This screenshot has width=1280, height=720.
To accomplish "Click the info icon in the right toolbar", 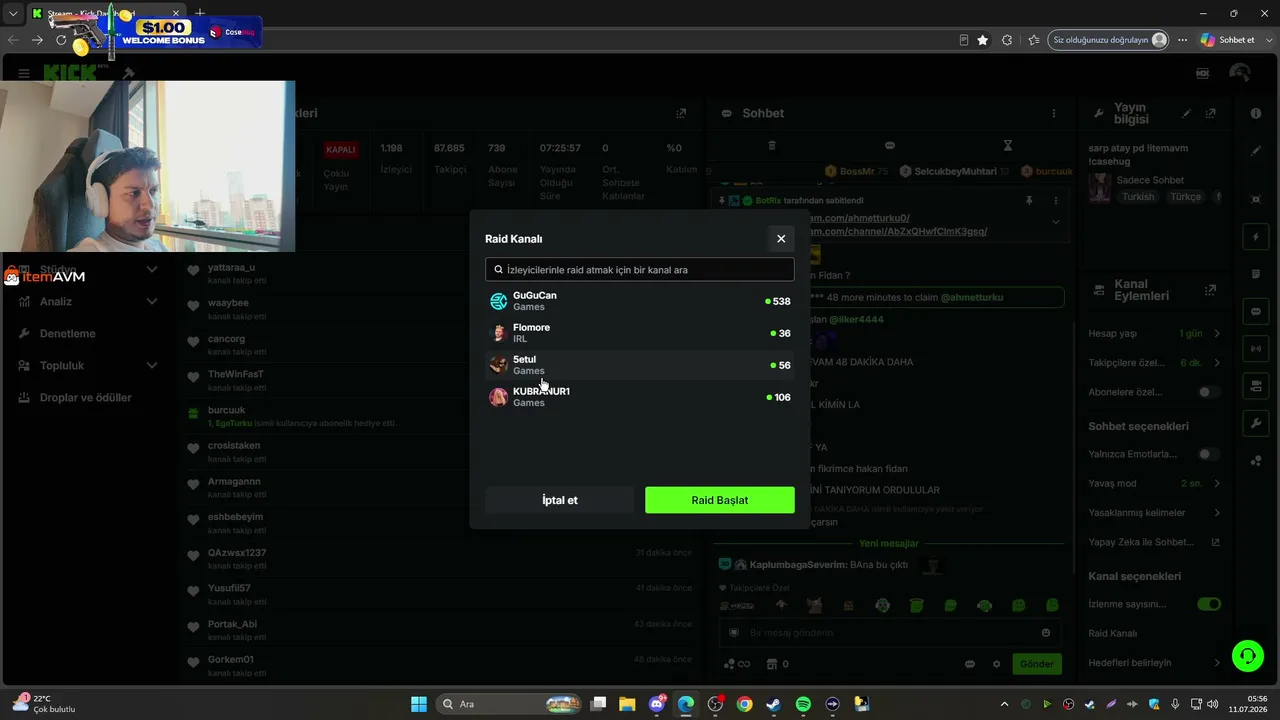I will pos(1256,113).
